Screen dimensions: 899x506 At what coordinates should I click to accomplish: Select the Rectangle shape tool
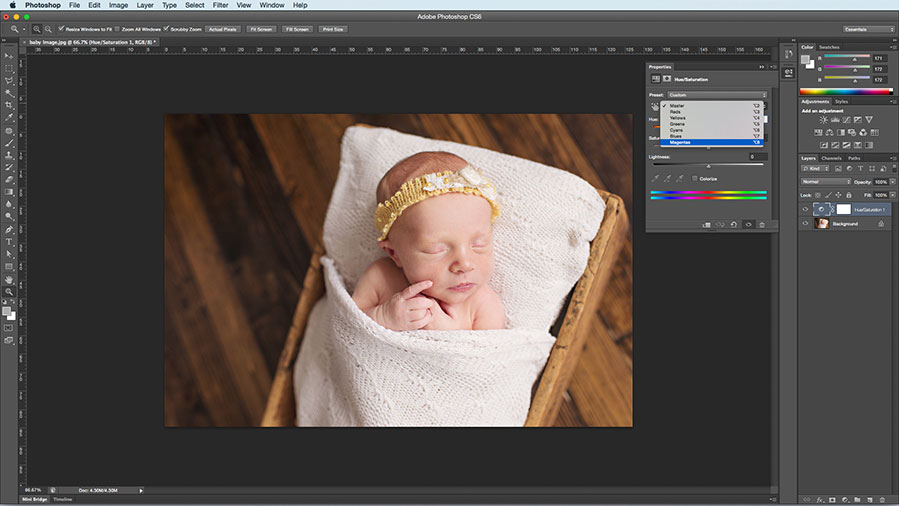(x=9, y=267)
